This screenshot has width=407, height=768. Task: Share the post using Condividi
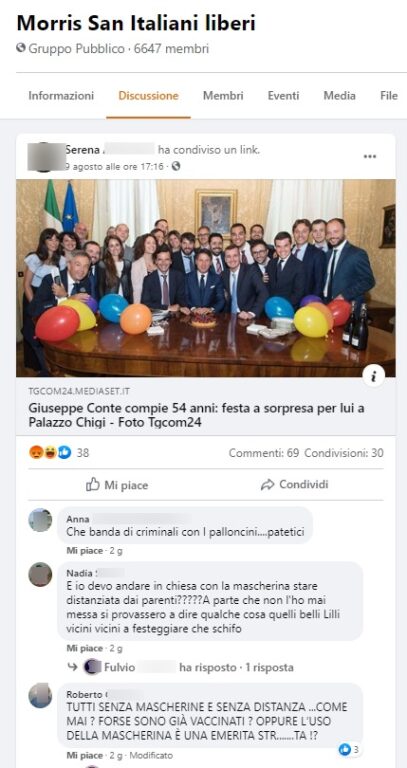click(x=294, y=485)
